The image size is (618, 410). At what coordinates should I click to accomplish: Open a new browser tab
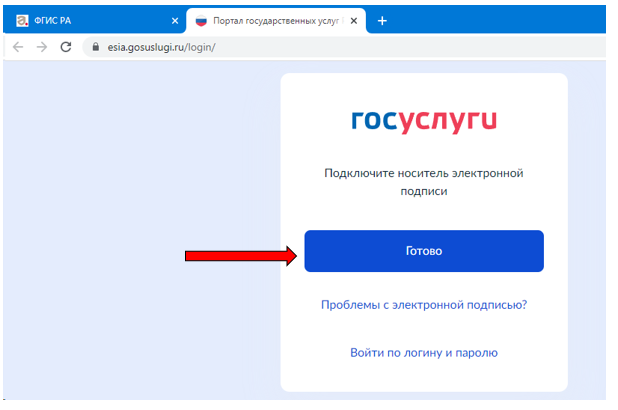[x=382, y=21]
